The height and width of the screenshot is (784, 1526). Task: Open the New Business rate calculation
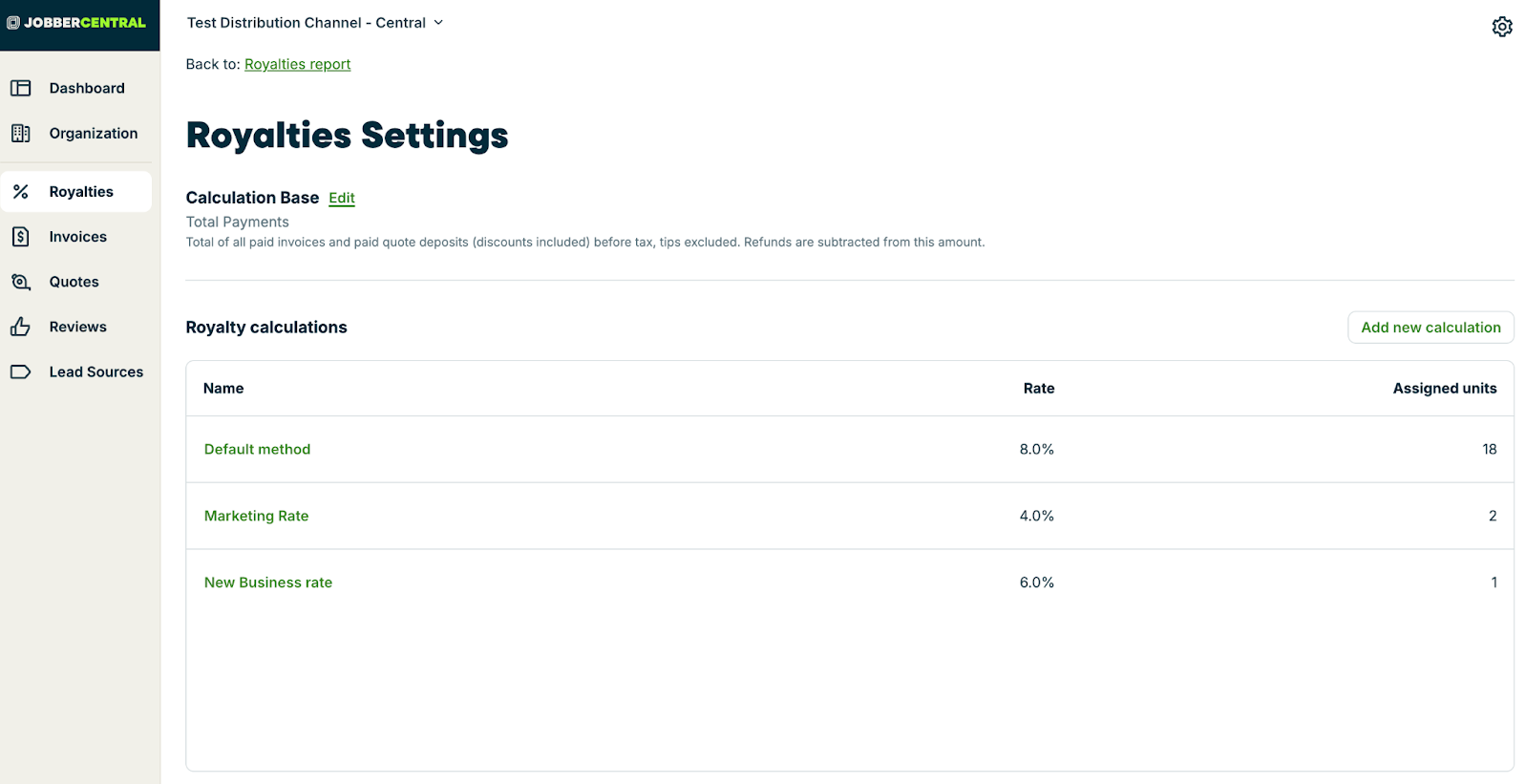tap(268, 583)
